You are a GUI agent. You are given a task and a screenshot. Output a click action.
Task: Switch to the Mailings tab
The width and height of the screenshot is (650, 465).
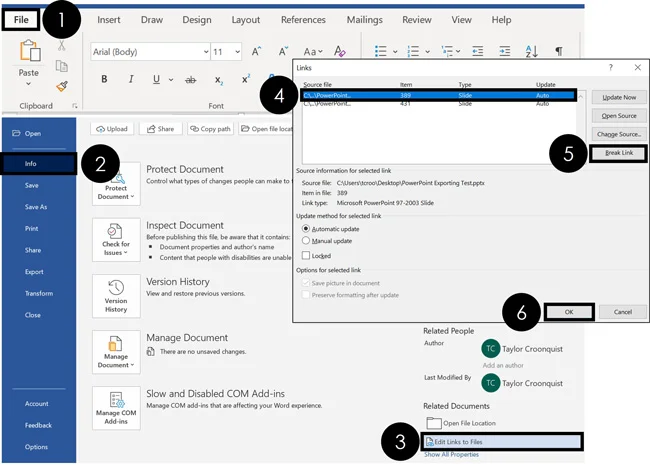pos(365,20)
